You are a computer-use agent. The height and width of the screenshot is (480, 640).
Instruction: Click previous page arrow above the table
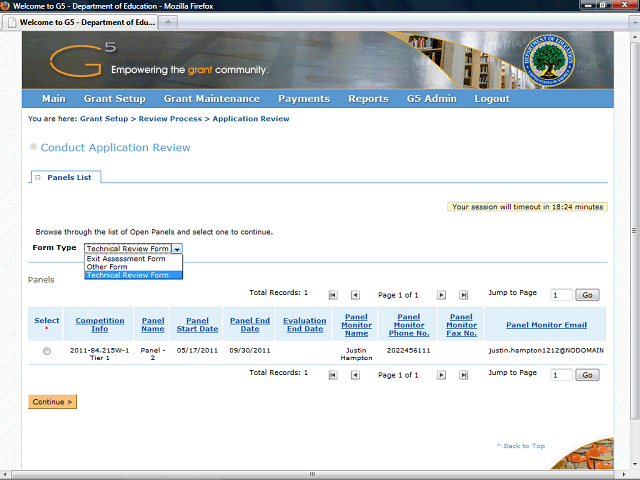[x=358, y=295]
